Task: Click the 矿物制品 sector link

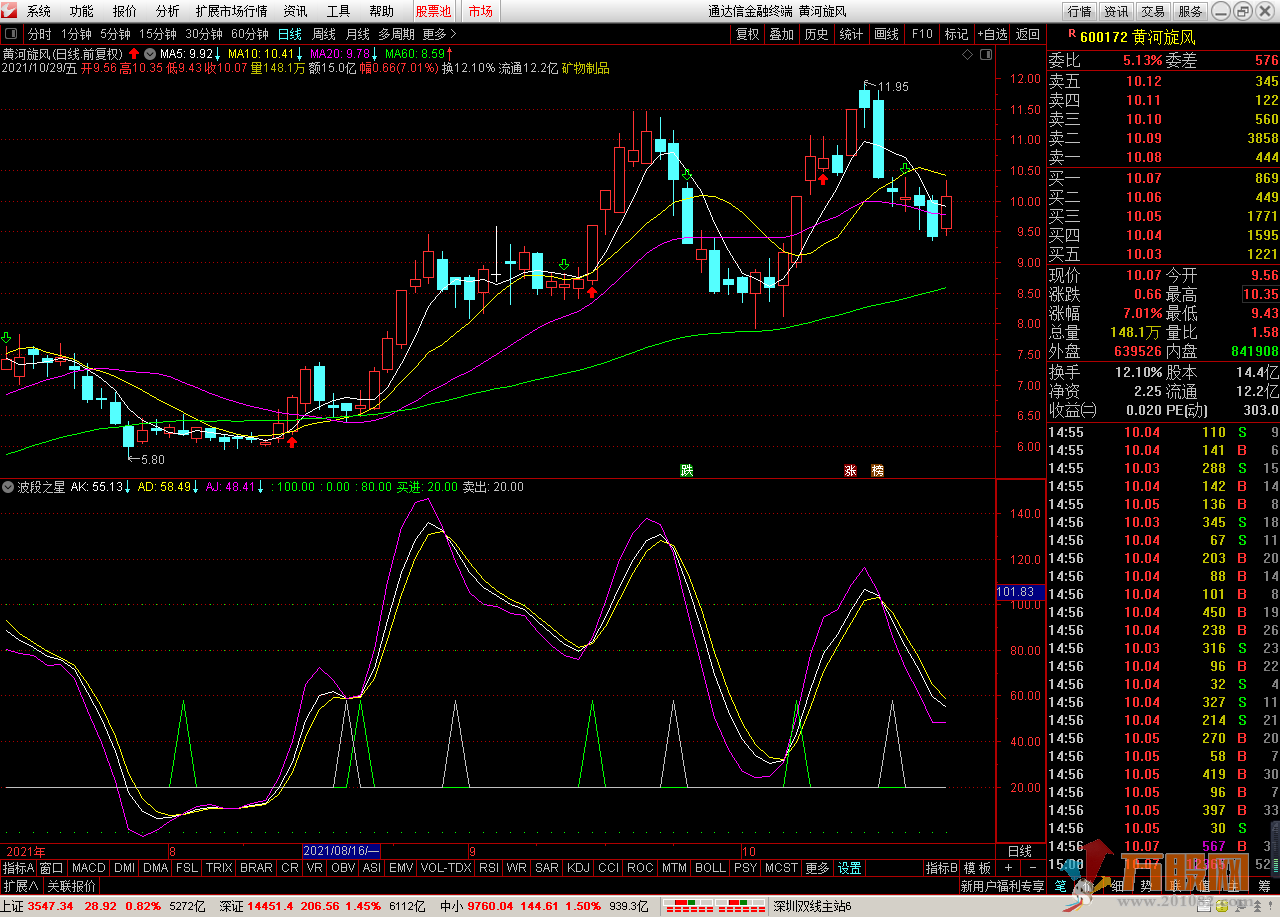Action: 586,68
